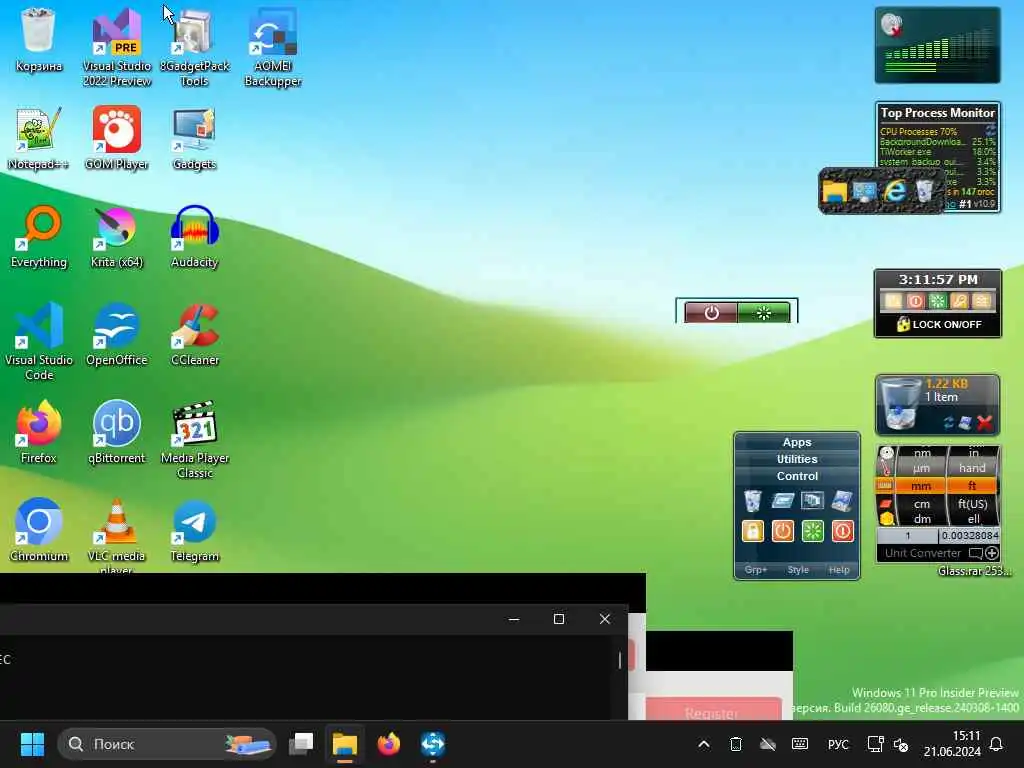The image size is (1024, 768).
Task: Click first yellow icon in clock gadget
Action: pyautogui.click(x=893, y=301)
